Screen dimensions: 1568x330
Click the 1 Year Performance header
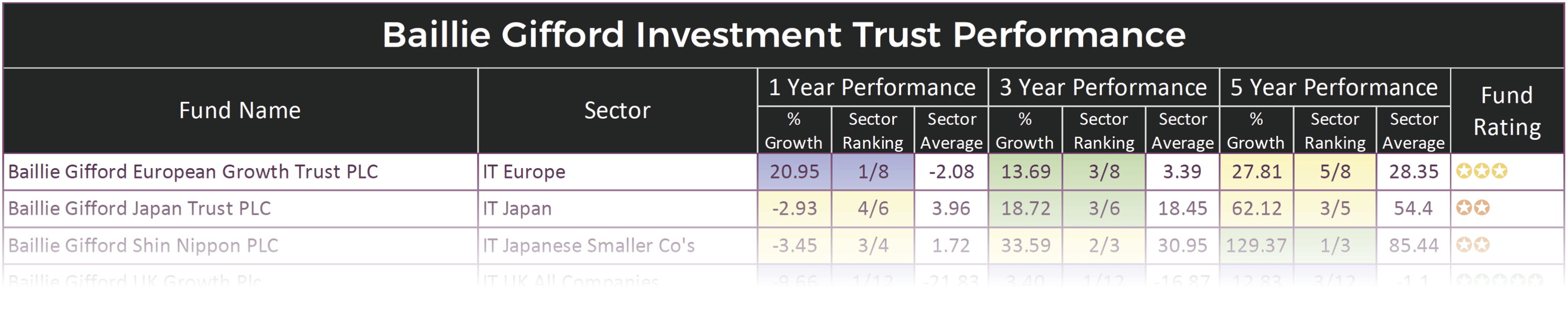pyautogui.click(x=872, y=88)
